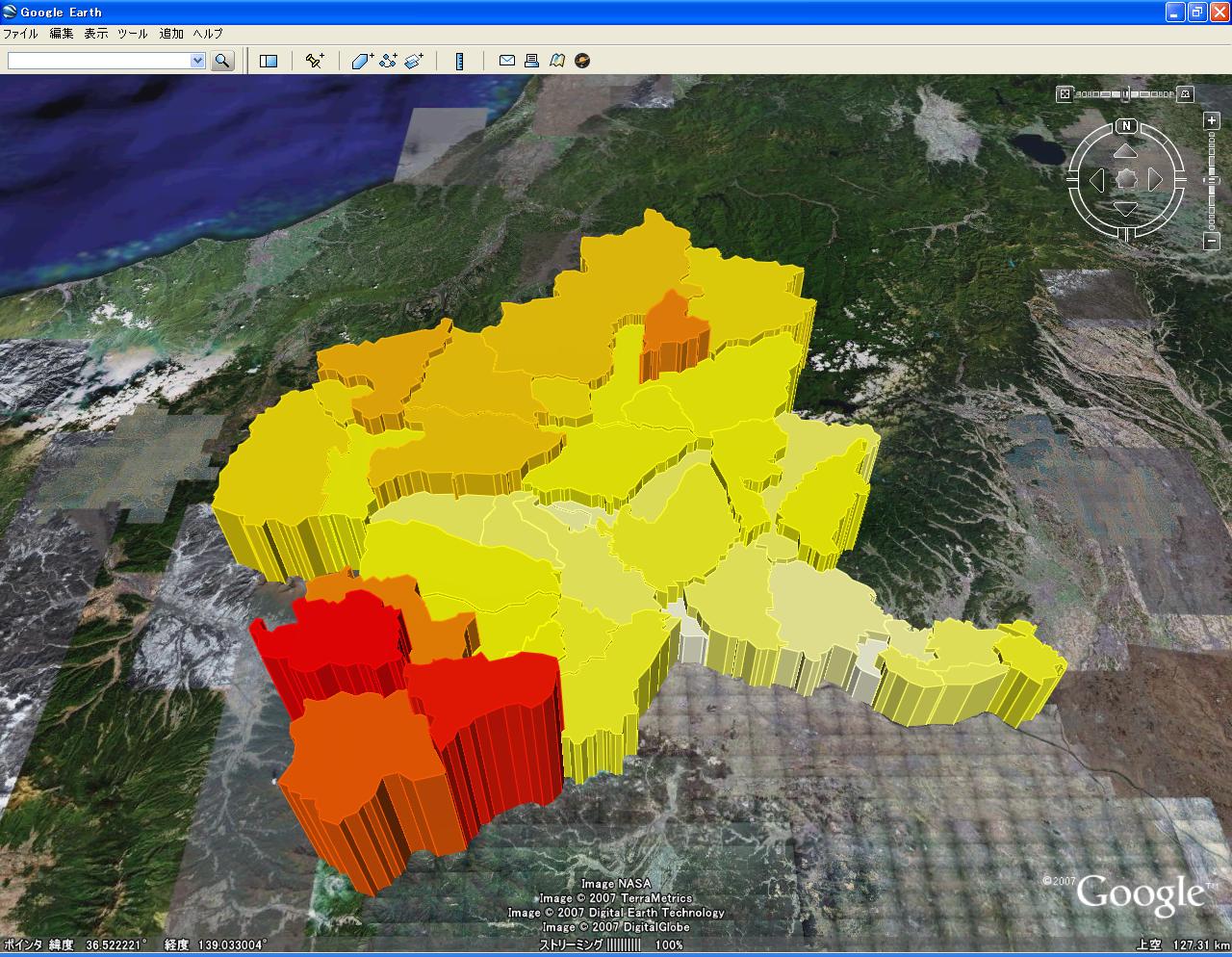The height and width of the screenshot is (957, 1232).
Task: Switch to Sky mode planet icon
Action: [x=581, y=61]
